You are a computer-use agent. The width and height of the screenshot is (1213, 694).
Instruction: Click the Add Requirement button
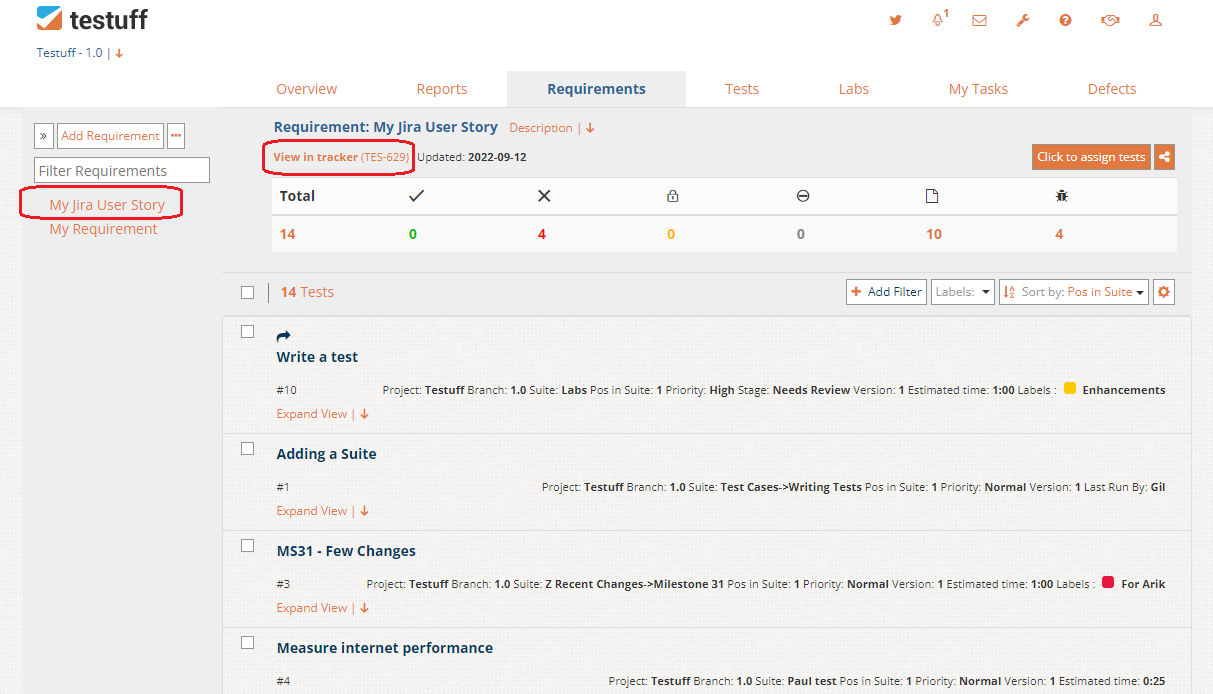tap(110, 136)
